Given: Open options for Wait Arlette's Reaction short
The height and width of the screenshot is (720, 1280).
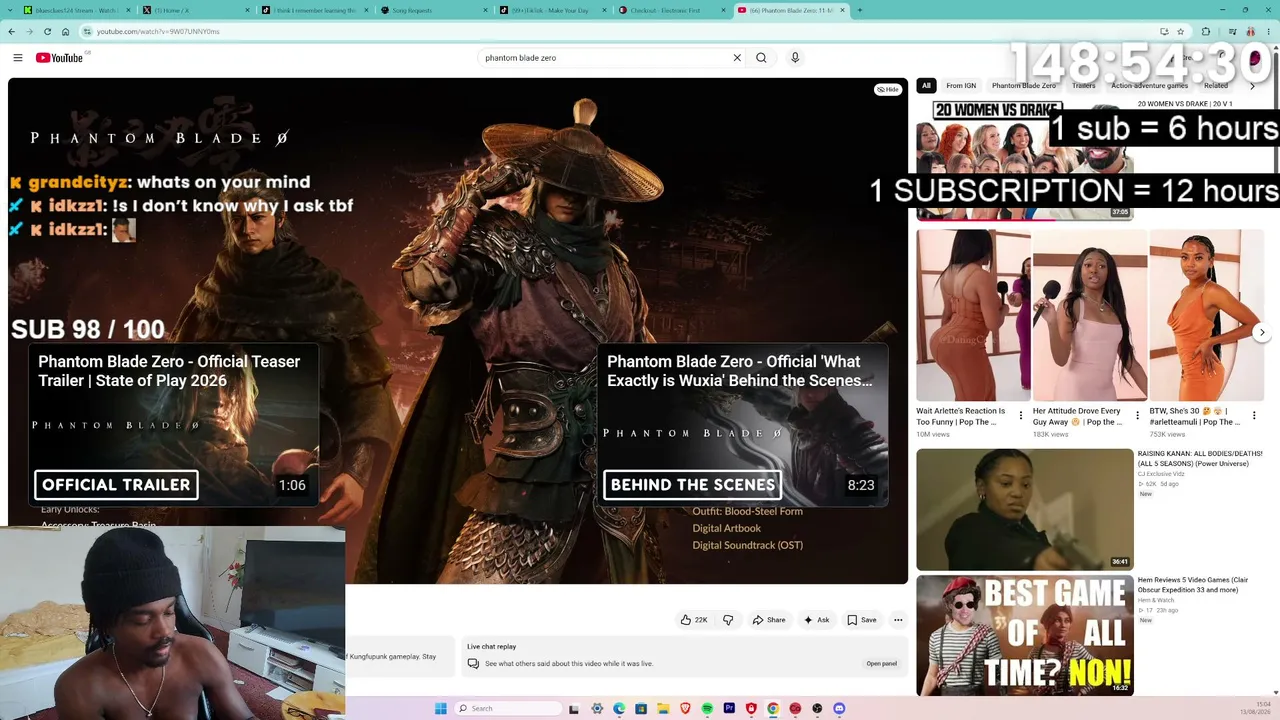Looking at the screenshot, I should [1020, 415].
